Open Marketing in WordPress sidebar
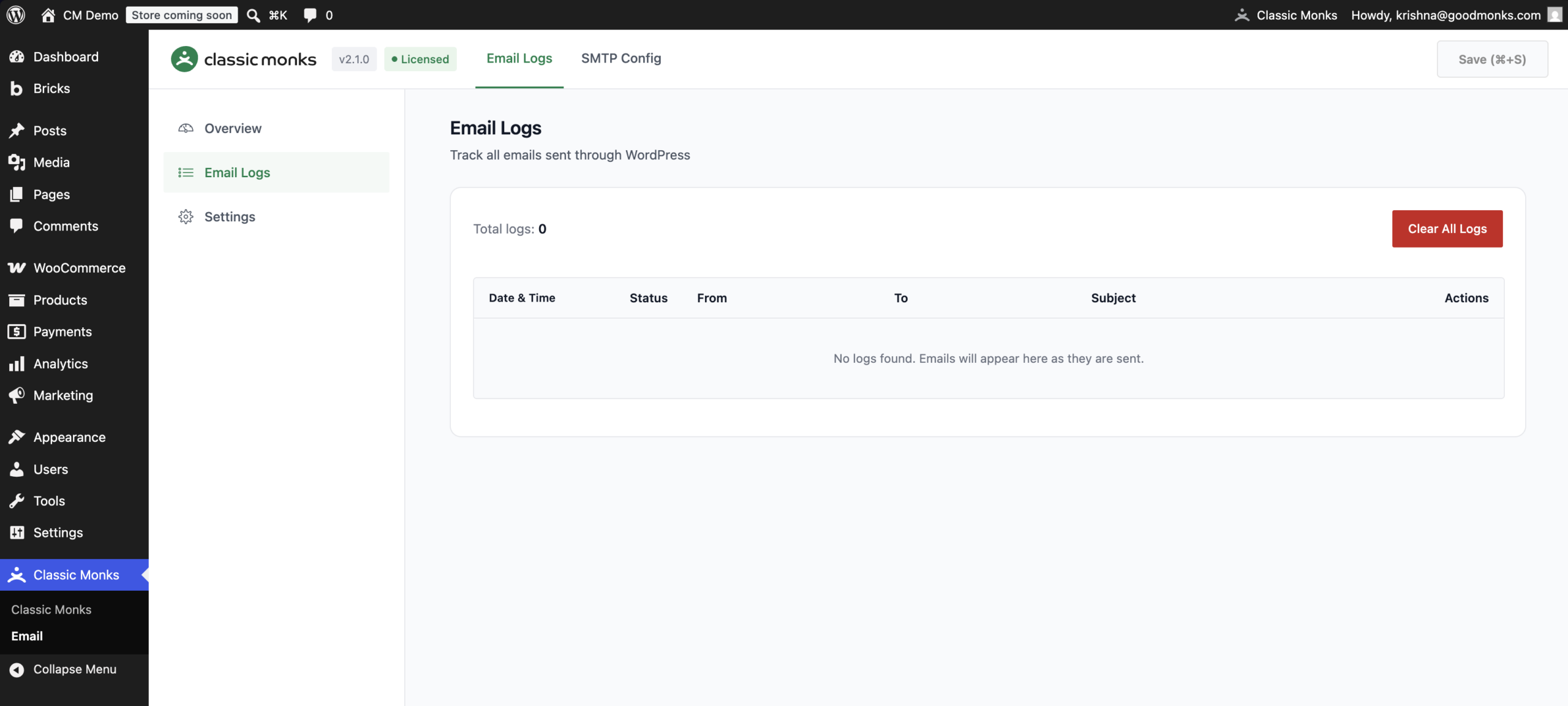The height and width of the screenshot is (706, 1568). coord(74,395)
